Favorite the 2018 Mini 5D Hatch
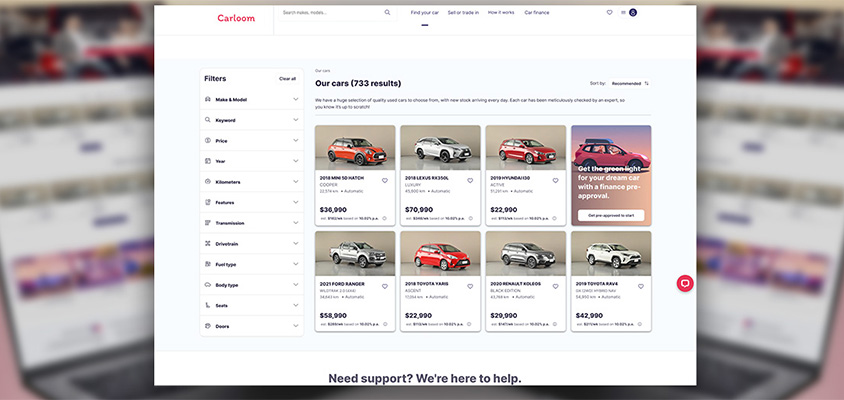Viewport: 844px width, 400px height. pyautogui.click(x=385, y=181)
